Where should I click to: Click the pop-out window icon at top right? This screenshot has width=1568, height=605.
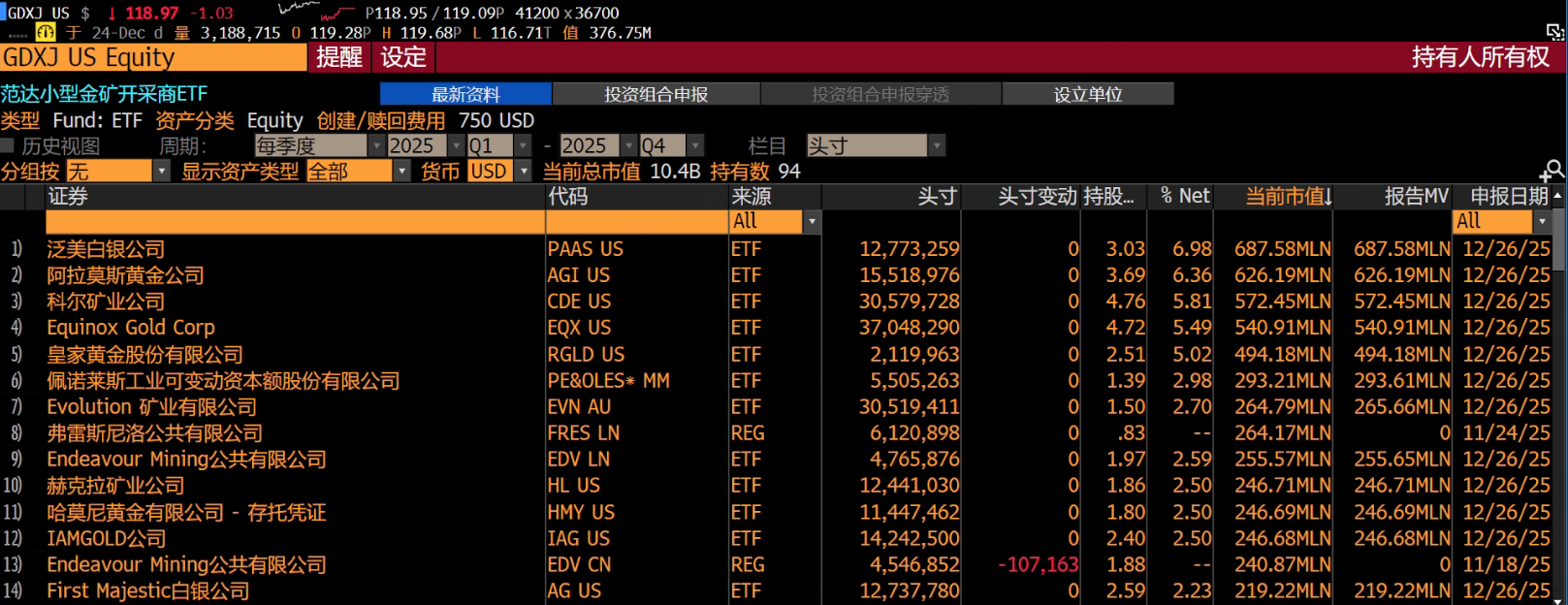1554,32
